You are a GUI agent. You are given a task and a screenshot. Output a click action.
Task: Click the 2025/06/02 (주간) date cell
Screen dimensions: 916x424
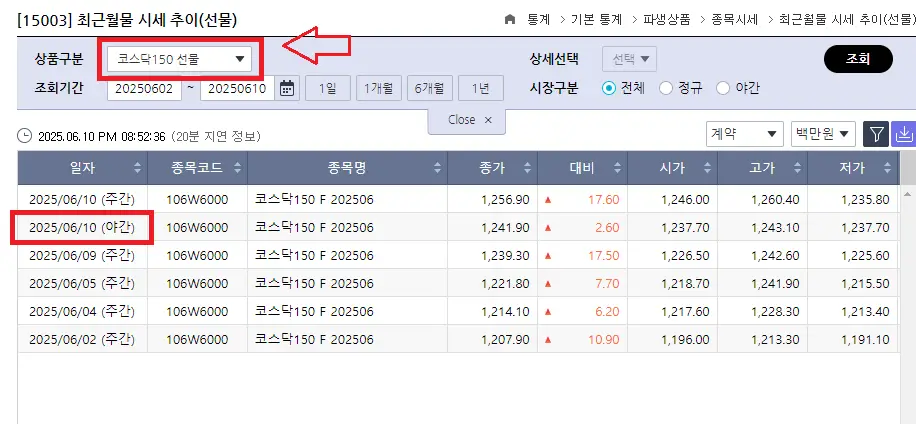point(82,339)
